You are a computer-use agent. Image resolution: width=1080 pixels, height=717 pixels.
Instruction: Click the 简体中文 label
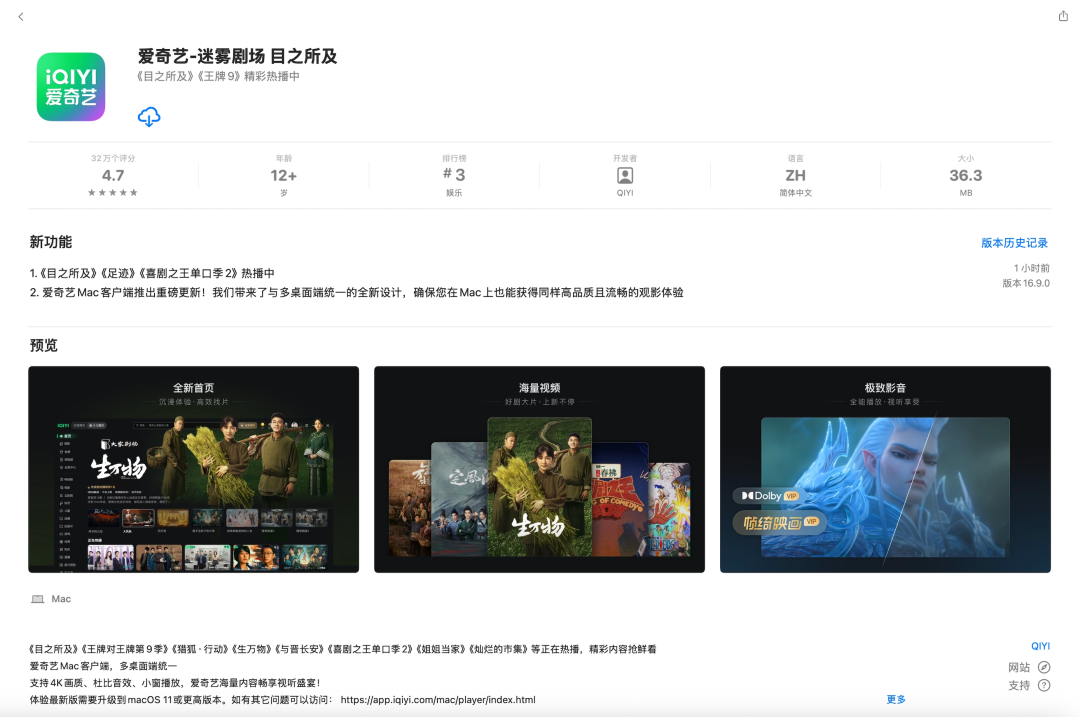click(x=796, y=193)
